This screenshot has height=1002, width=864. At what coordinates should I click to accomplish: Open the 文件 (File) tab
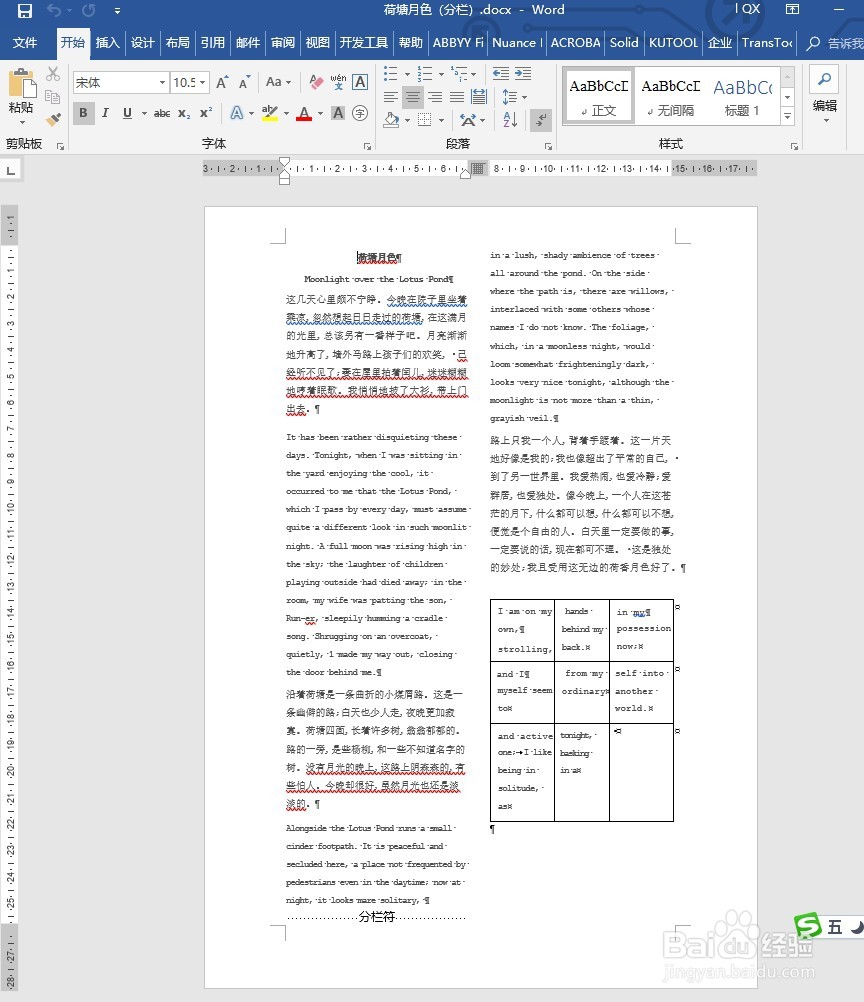coord(24,43)
